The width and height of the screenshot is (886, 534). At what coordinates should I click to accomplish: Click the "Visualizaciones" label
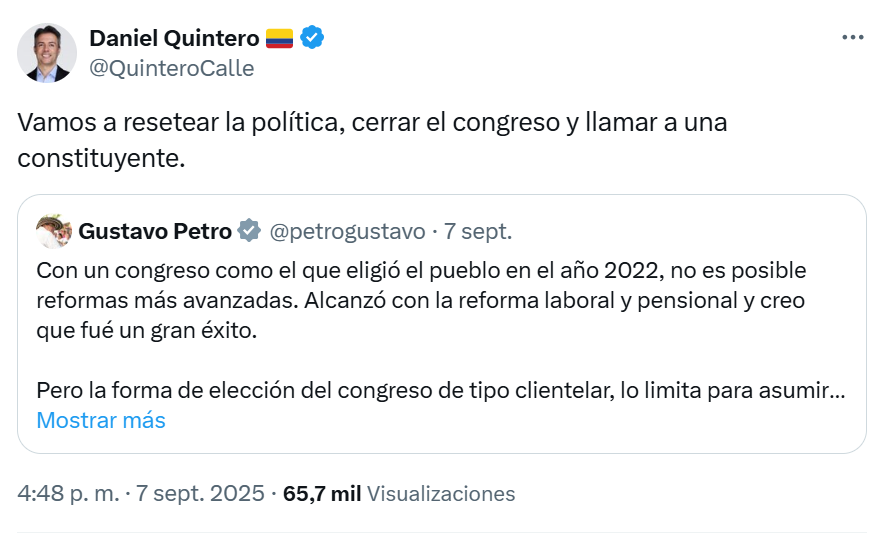tap(441, 493)
